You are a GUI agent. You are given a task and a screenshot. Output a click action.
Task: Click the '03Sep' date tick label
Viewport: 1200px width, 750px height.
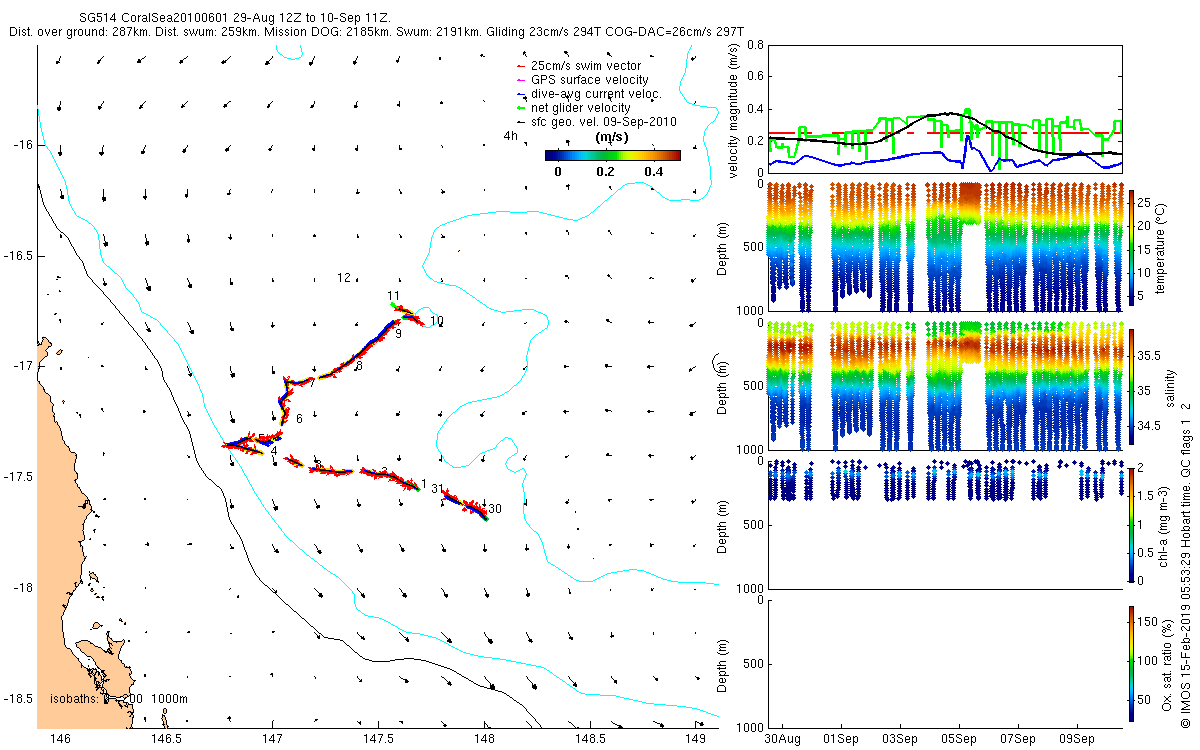click(x=900, y=739)
